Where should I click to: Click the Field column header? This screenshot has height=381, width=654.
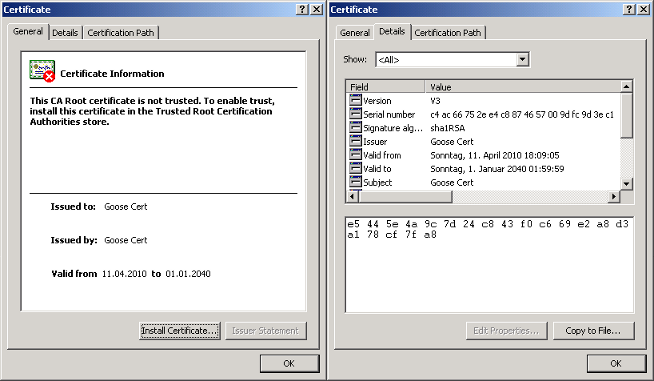click(385, 87)
